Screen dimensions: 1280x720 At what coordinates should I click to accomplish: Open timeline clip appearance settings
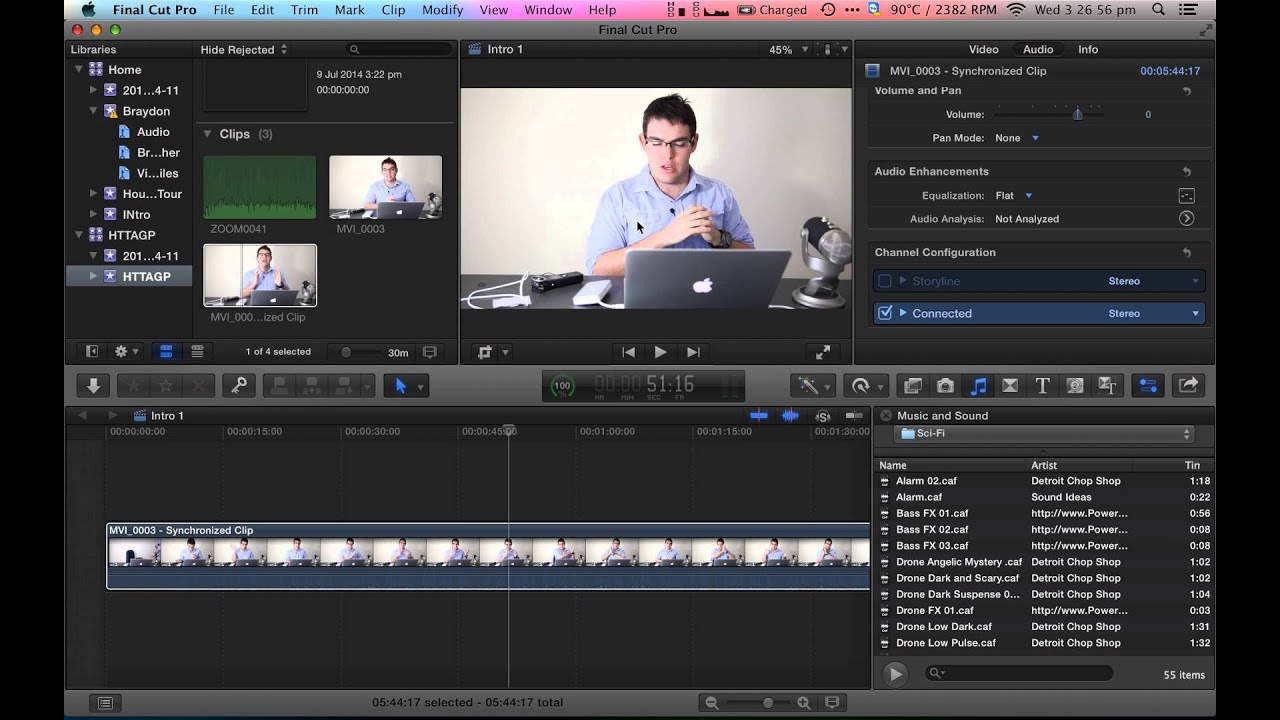[834, 703]
